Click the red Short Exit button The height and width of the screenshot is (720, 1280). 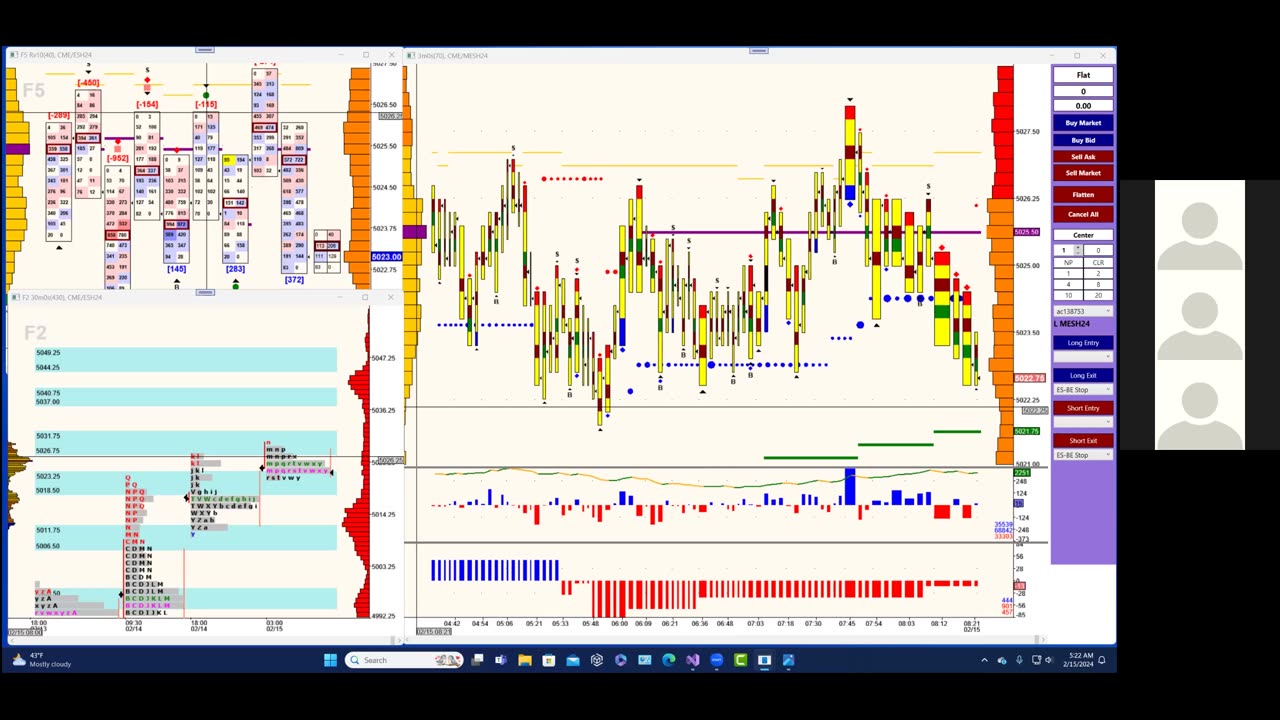pyautogui.click(x=1083, y=441)
